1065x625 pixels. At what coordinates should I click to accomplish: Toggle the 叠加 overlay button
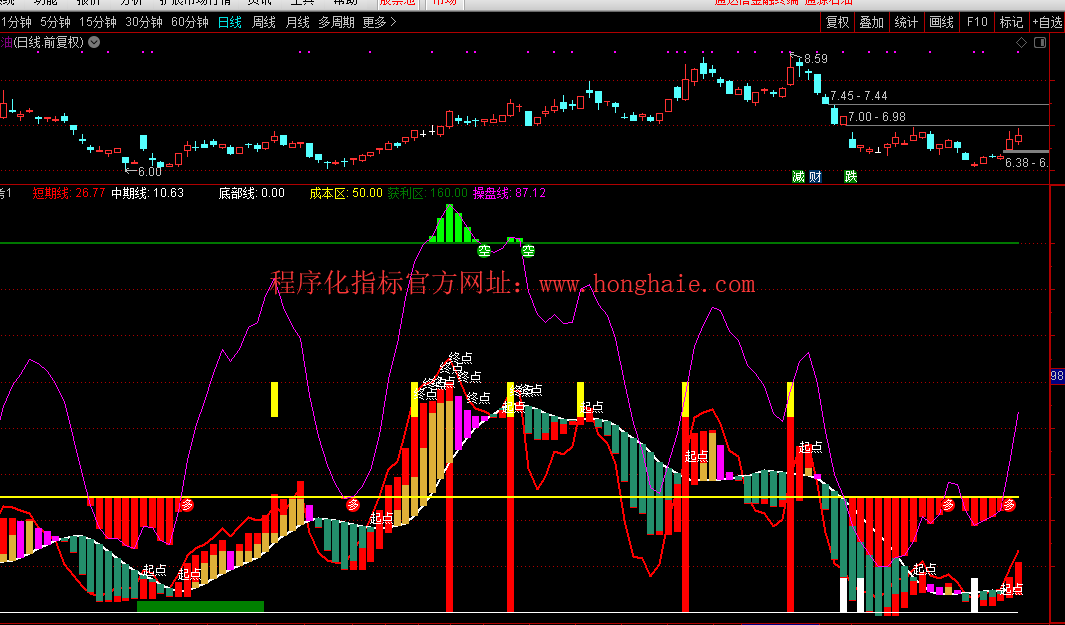click(x=871, y=22)
